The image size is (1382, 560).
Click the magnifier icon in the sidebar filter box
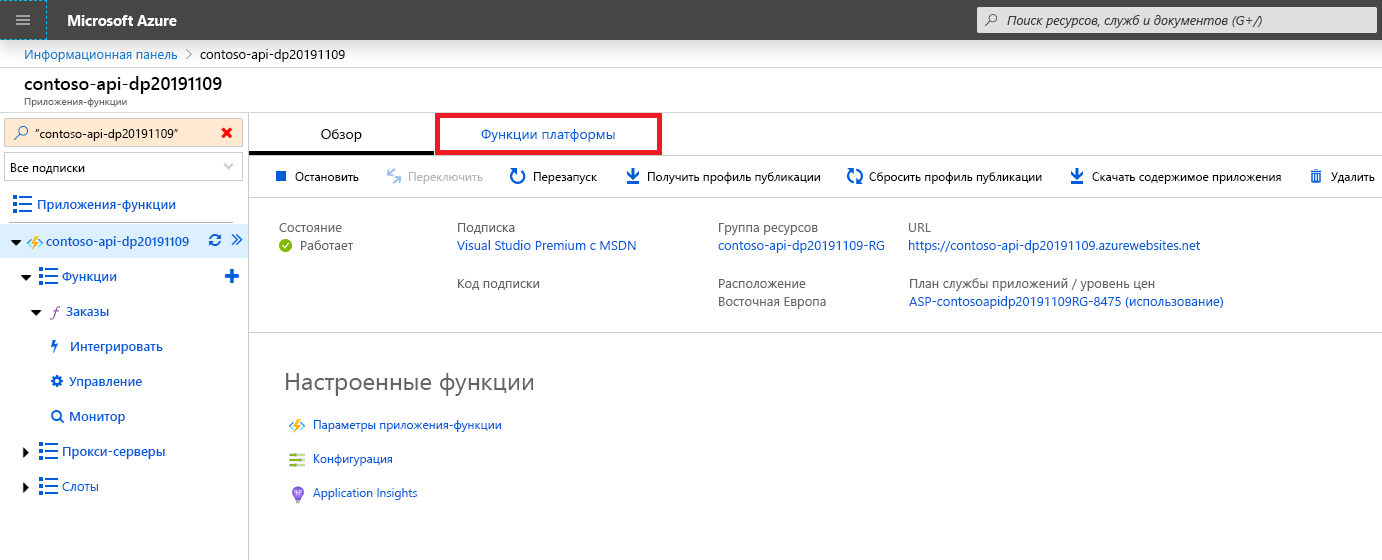coord(21,133)
